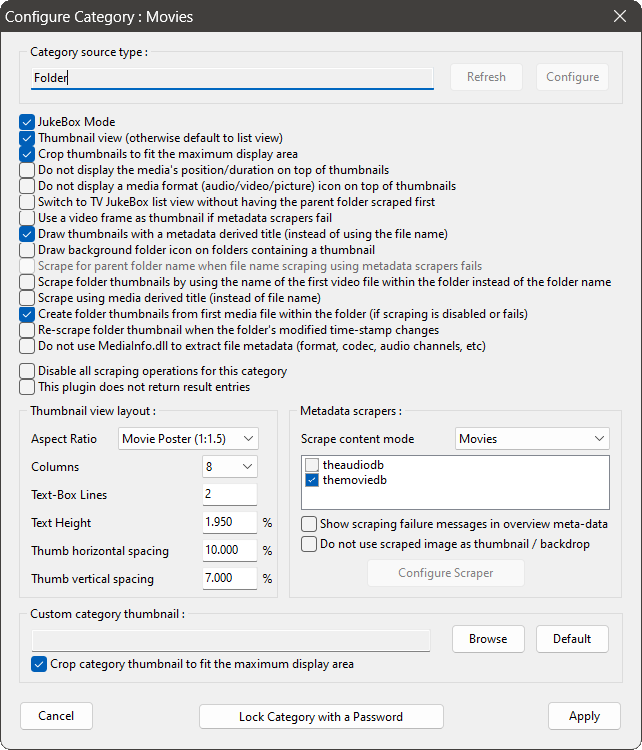Click the Apply button
This screenshot has width=642, height=750.
[585, 716]
